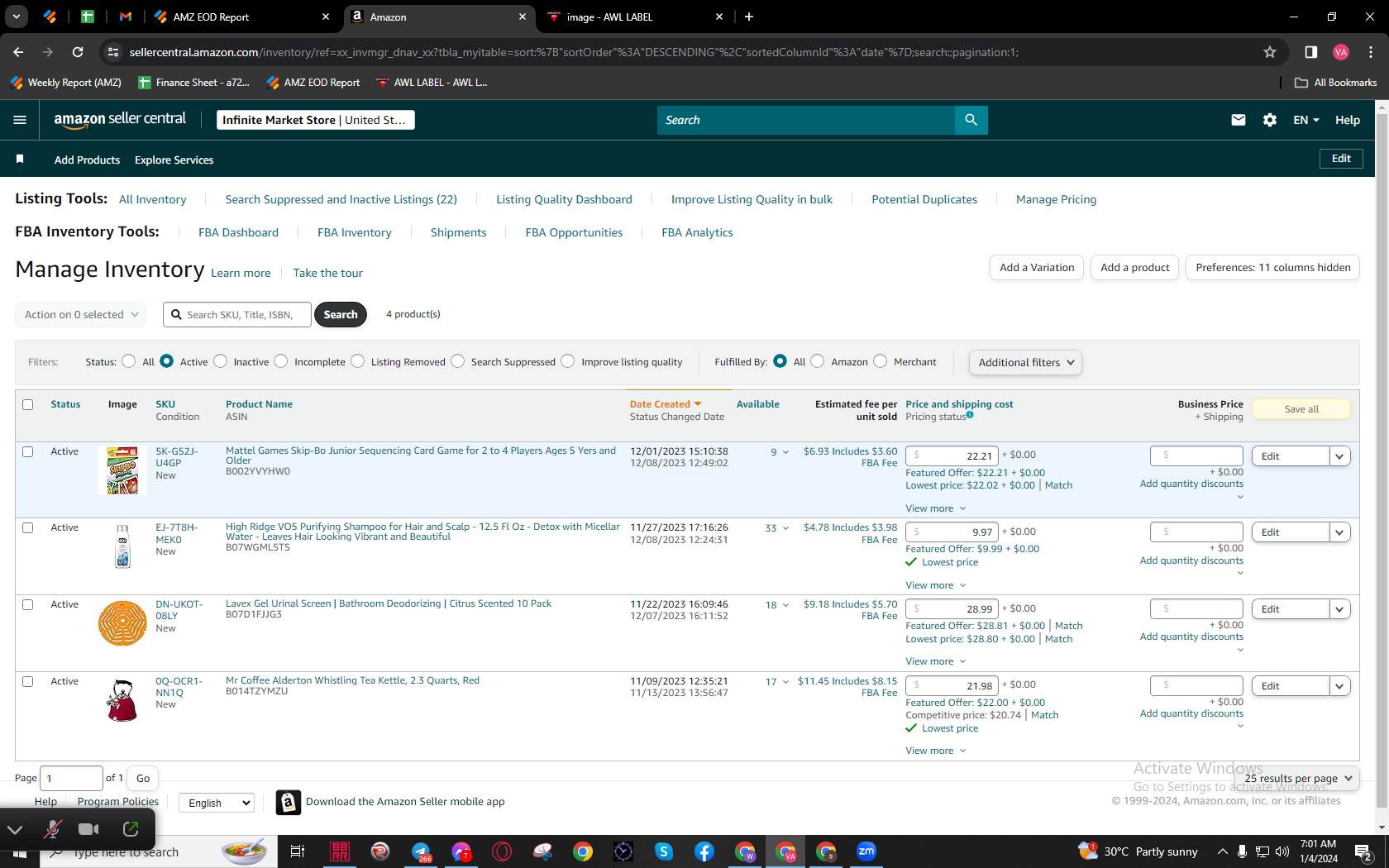Expand View more for the Lavex row

click(x=935, y=661)
